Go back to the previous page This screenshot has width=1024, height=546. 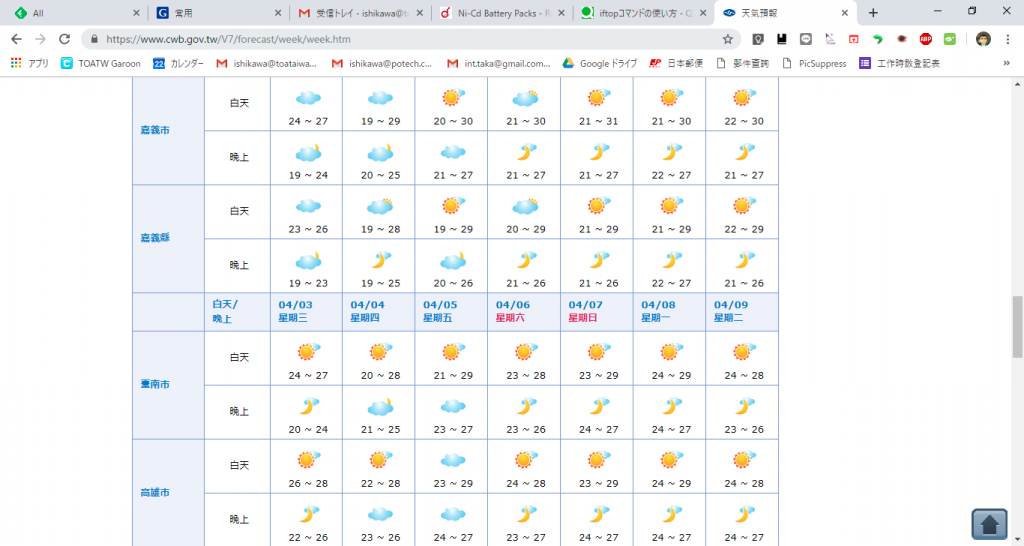[17, 39]
